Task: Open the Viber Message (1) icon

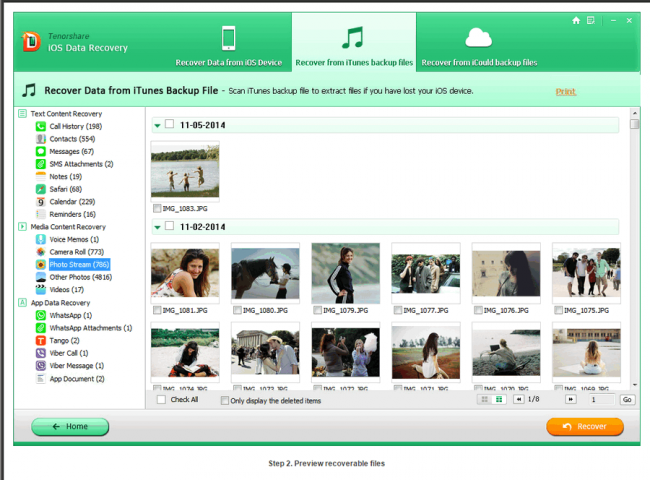Action: click(41, 366)
